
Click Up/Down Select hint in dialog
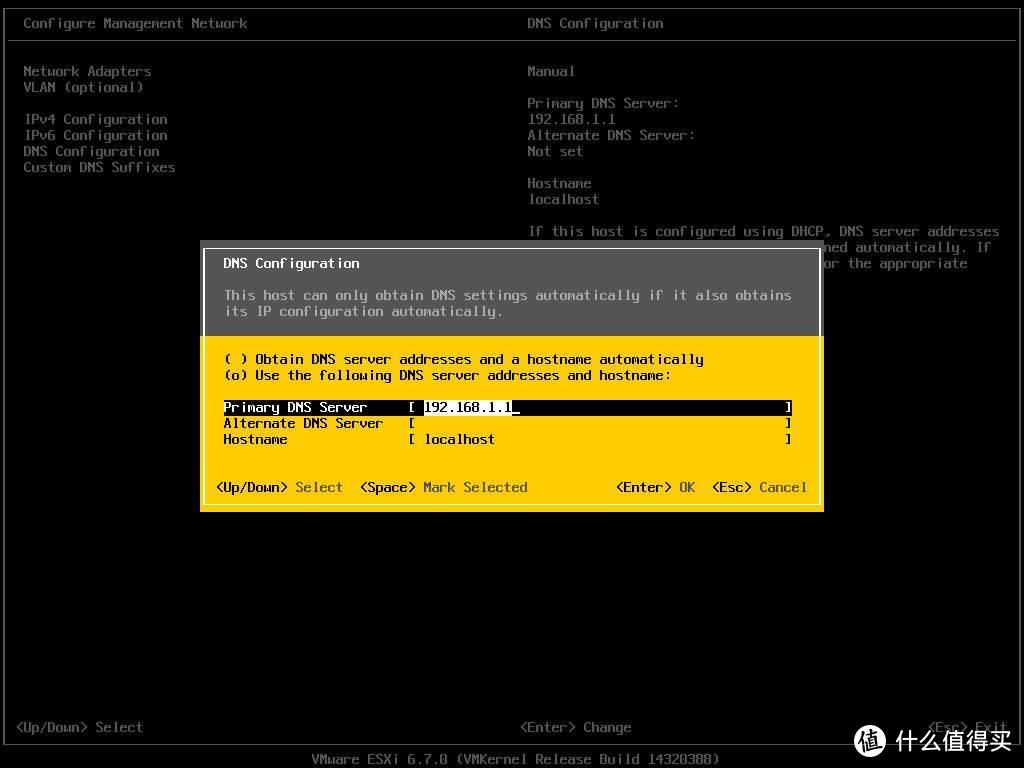tap(279, 487)
